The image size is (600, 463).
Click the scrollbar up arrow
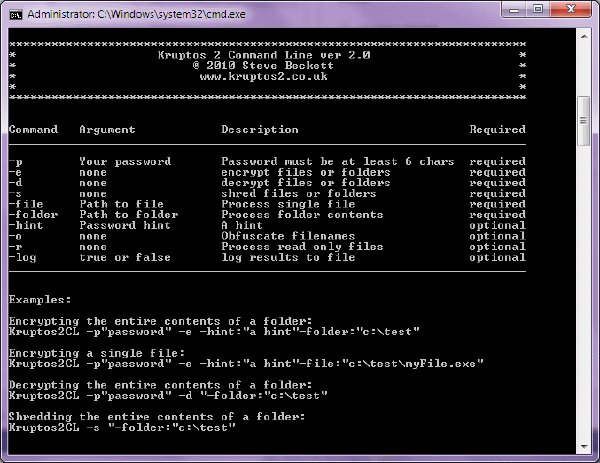tap(584, 37)
